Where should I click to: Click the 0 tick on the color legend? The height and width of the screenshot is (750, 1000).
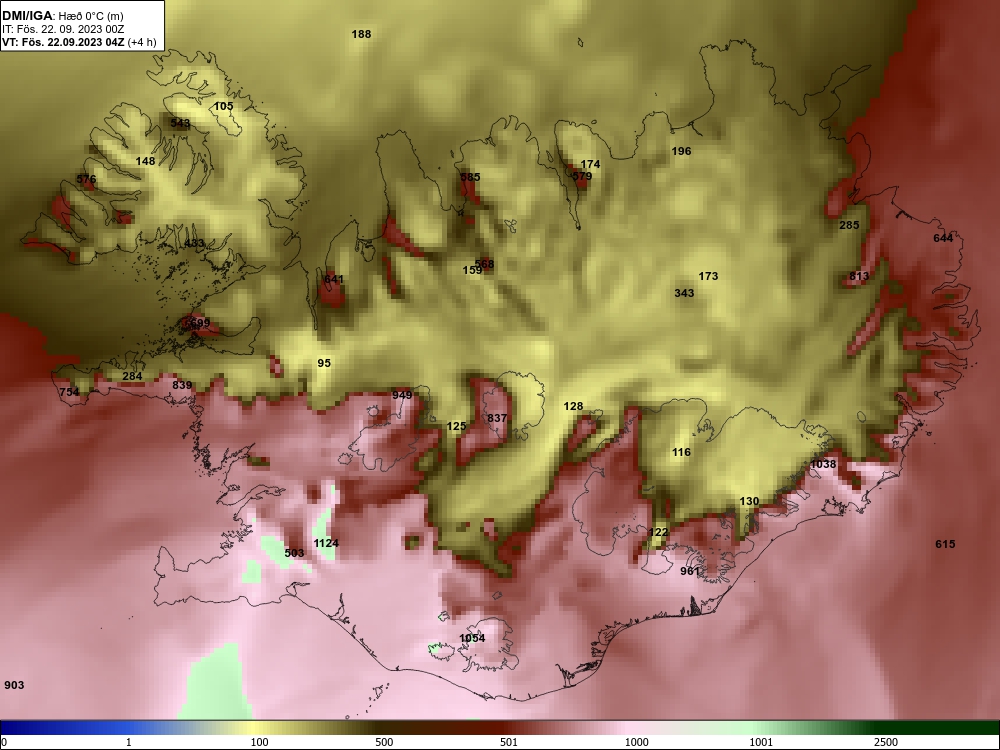(4, 742)
